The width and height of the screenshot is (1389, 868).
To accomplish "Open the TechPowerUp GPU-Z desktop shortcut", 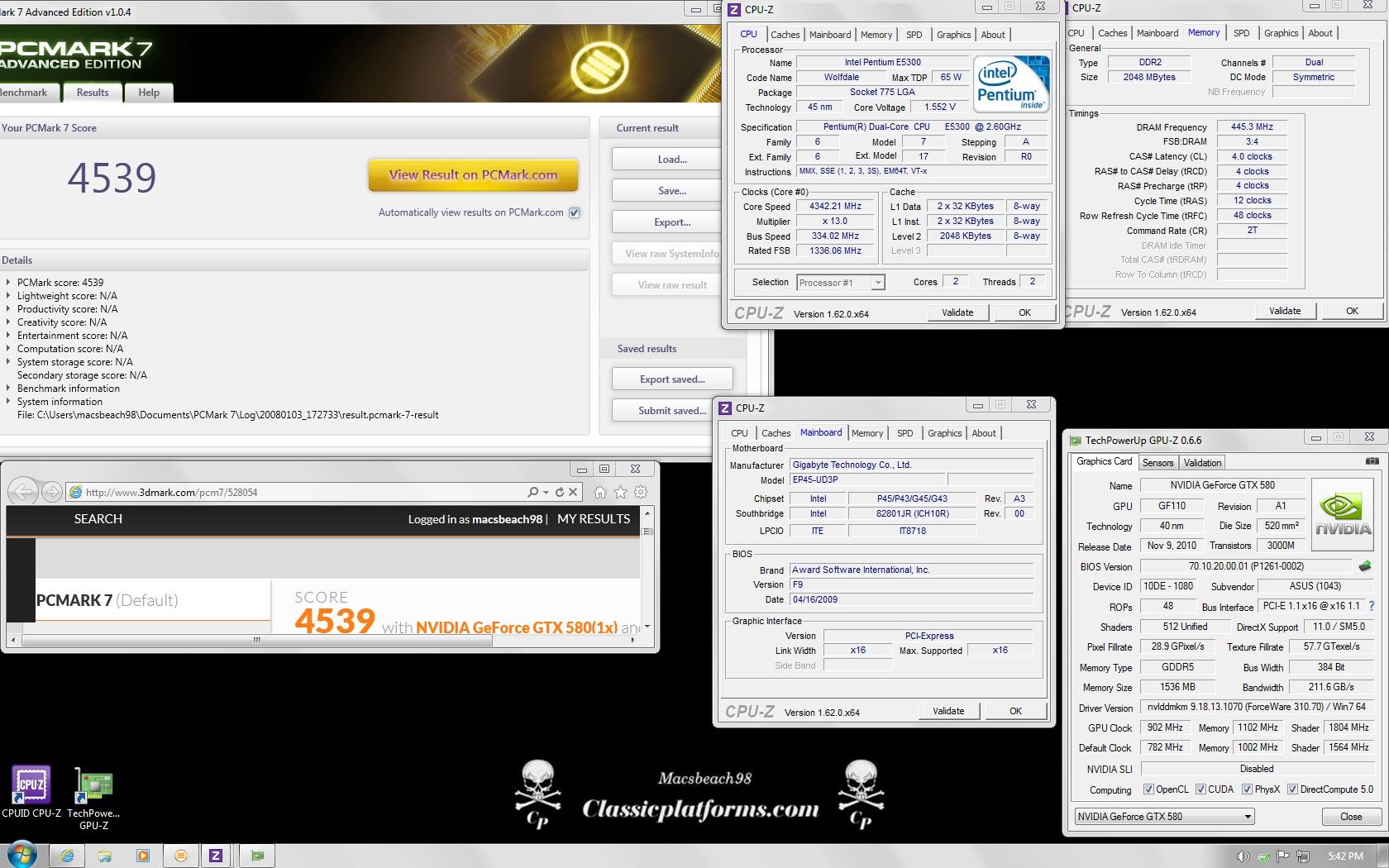I will [93, 798].
